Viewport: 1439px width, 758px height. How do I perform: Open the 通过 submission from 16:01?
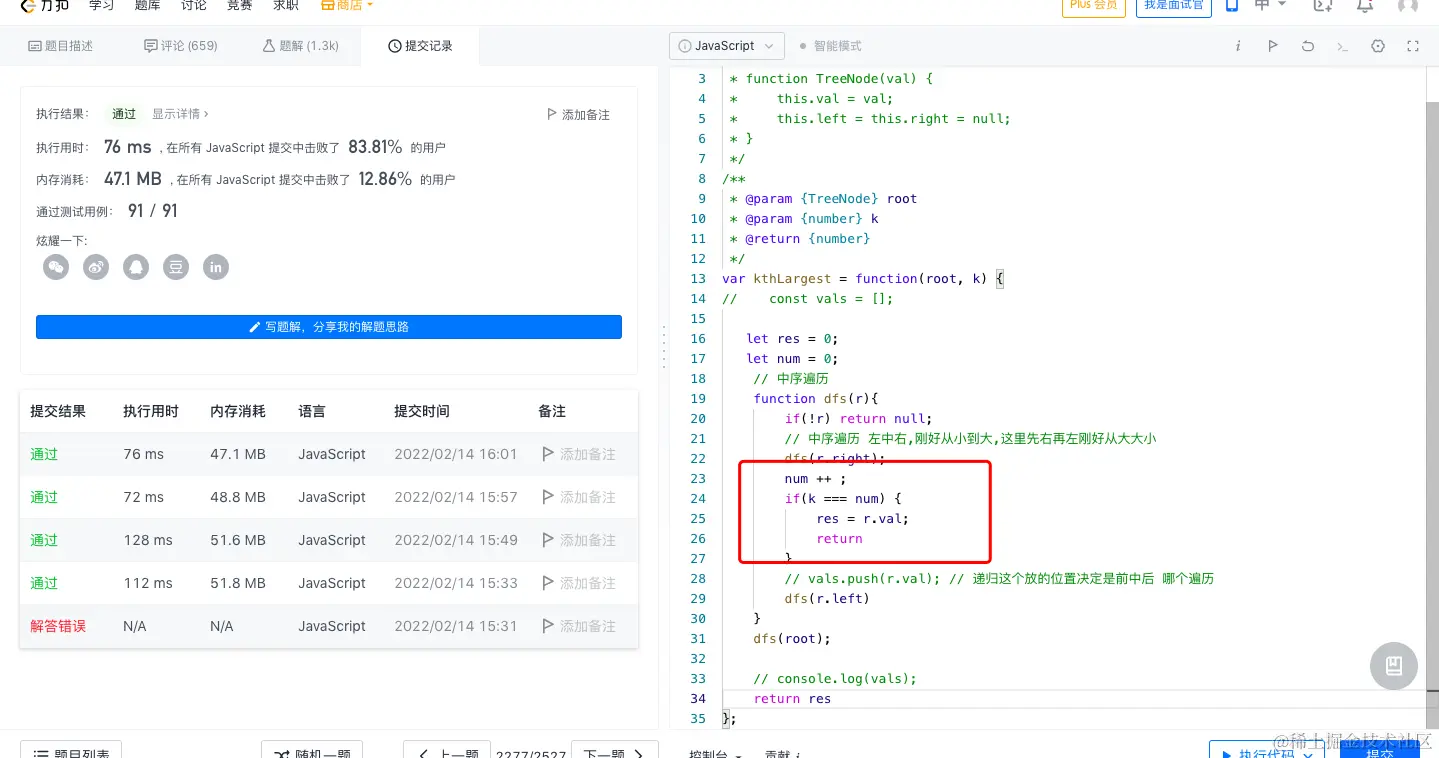44,454
